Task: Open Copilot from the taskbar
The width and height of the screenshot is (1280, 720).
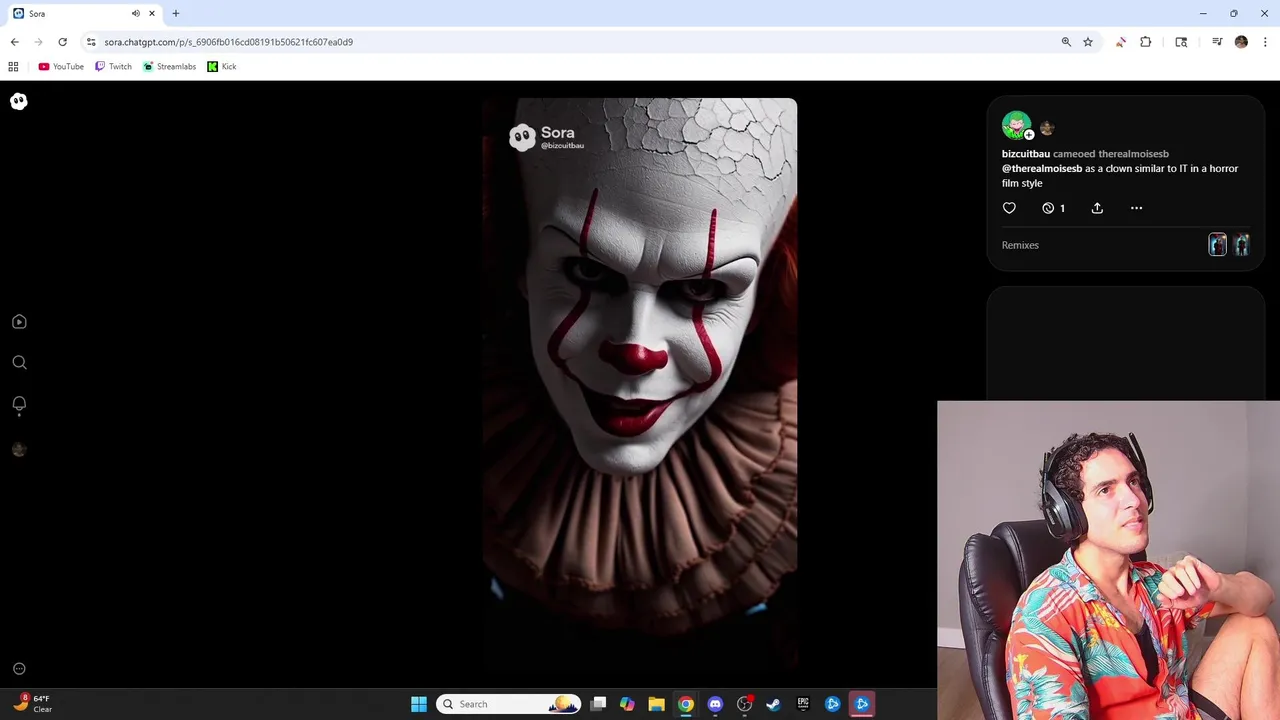Action: 627,704
